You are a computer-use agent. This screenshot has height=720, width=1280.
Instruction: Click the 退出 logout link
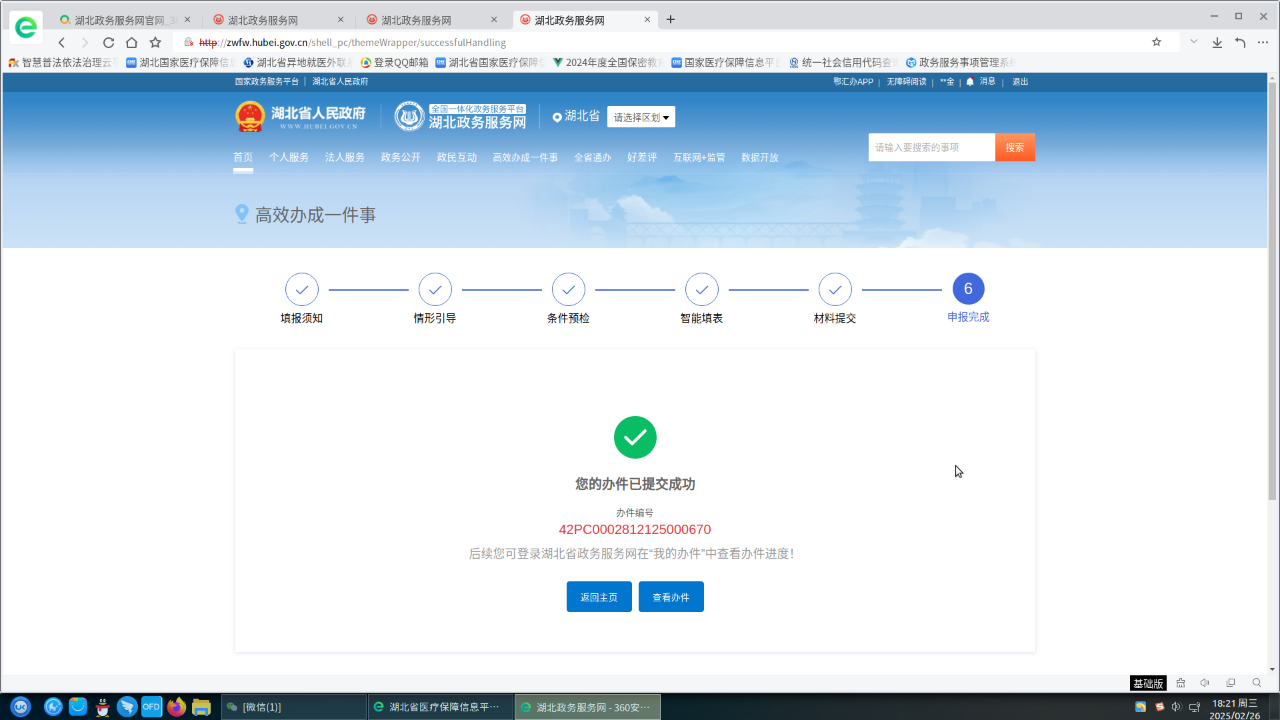tap(1020, 82)
